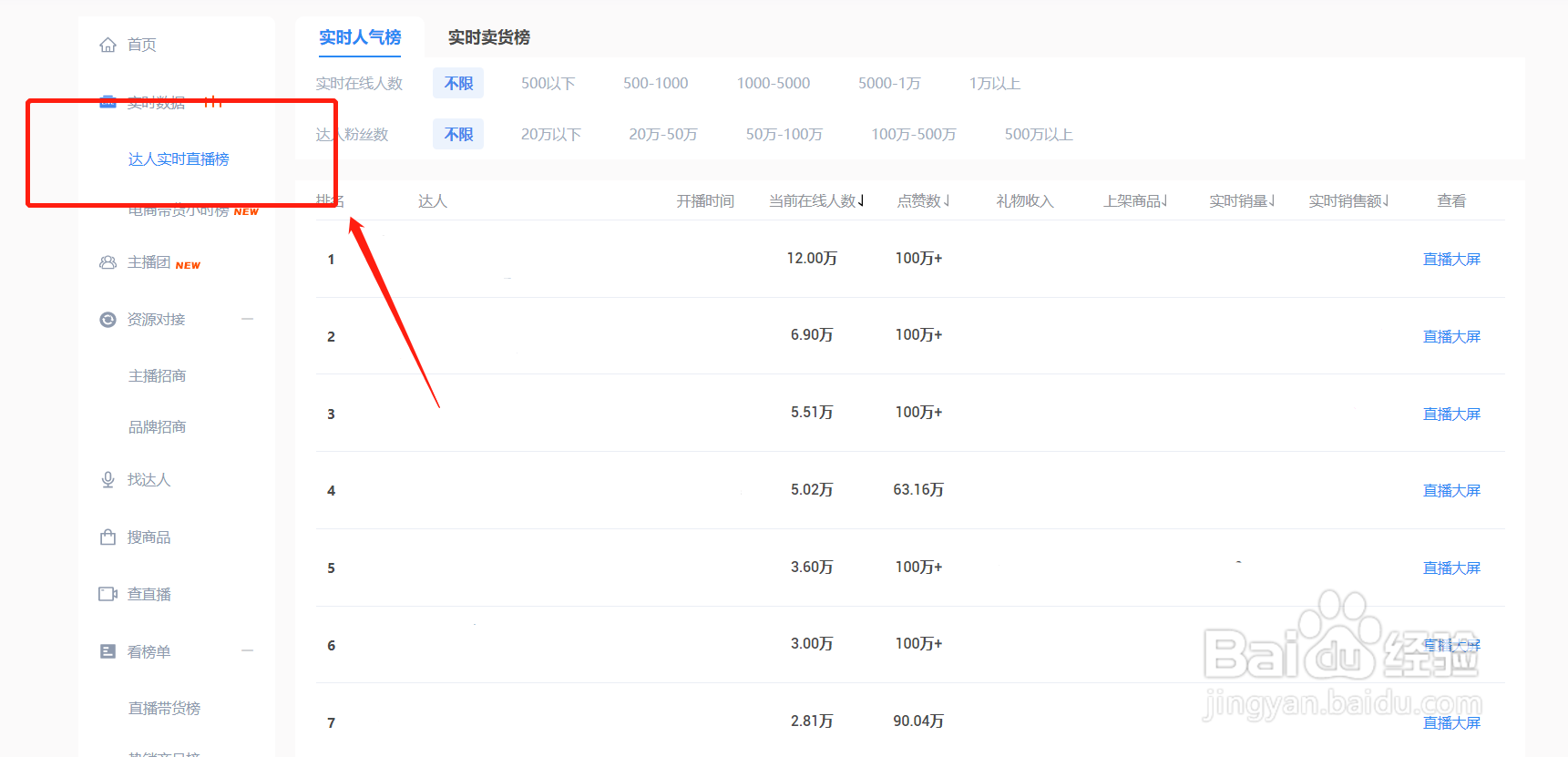Open 首页 in the sidebar

click(x=142, y=45)
